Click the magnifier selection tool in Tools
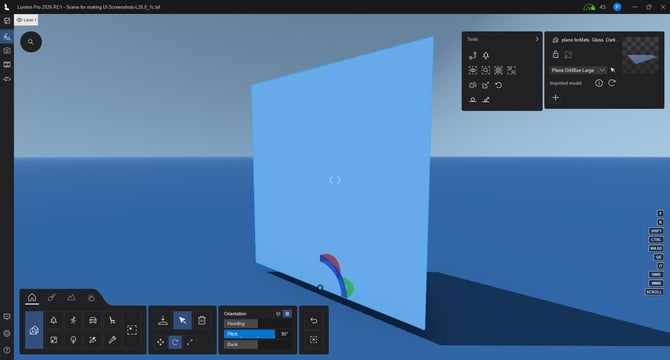The image size is (670, 360). [486, 70]
